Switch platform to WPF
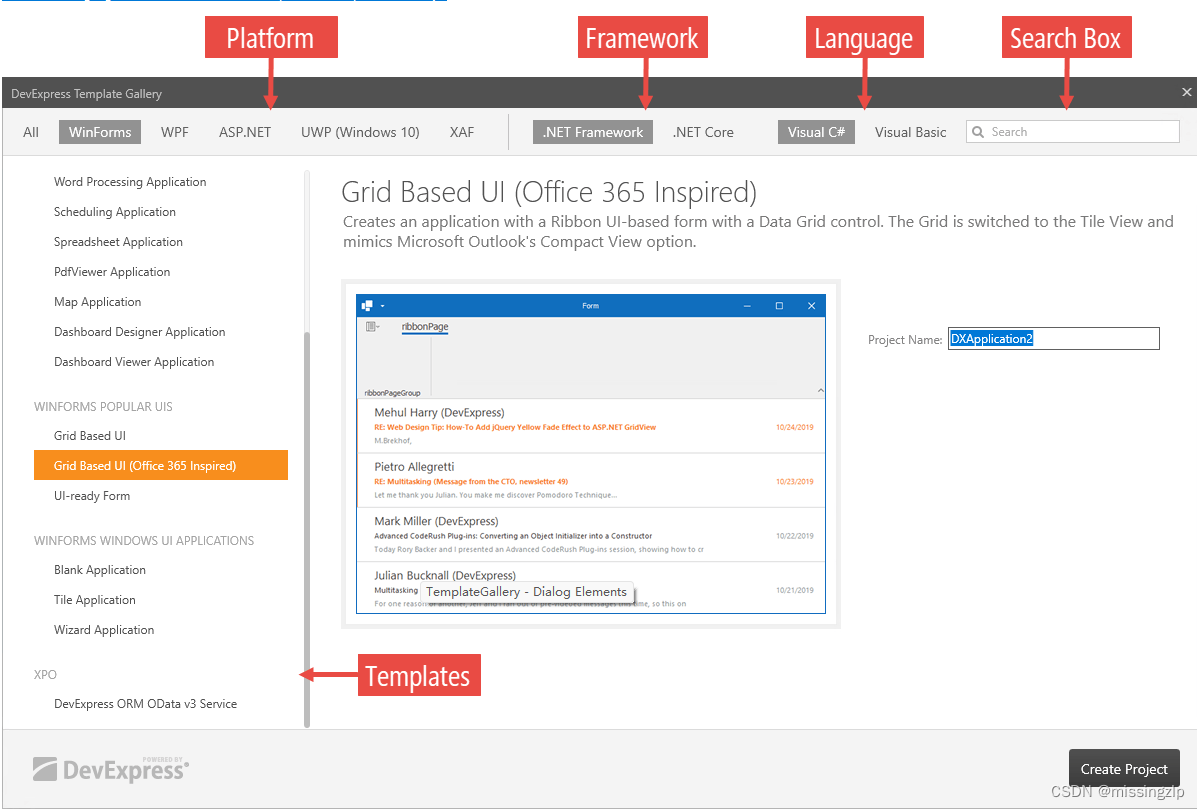Screen dimensions: 1200x810 pos(175,132)
